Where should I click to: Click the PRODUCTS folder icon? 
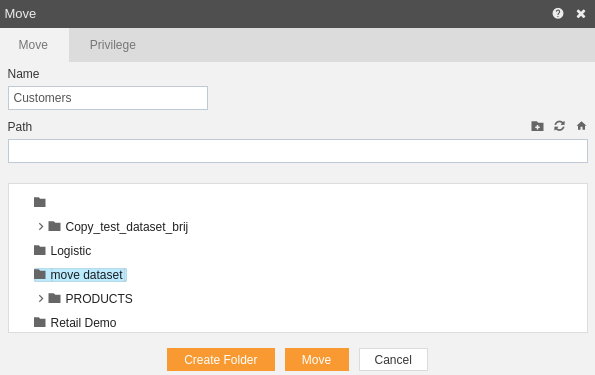pos(55,299)
